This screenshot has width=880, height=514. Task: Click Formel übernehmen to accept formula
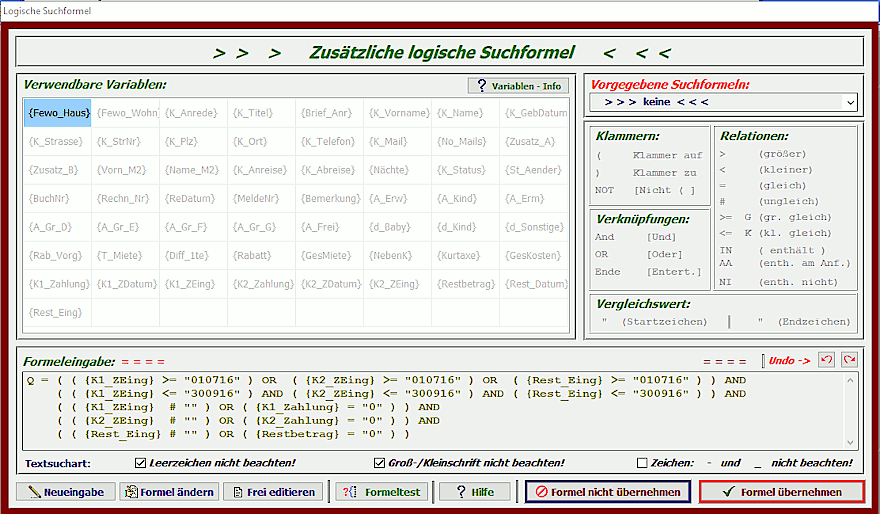781,492
